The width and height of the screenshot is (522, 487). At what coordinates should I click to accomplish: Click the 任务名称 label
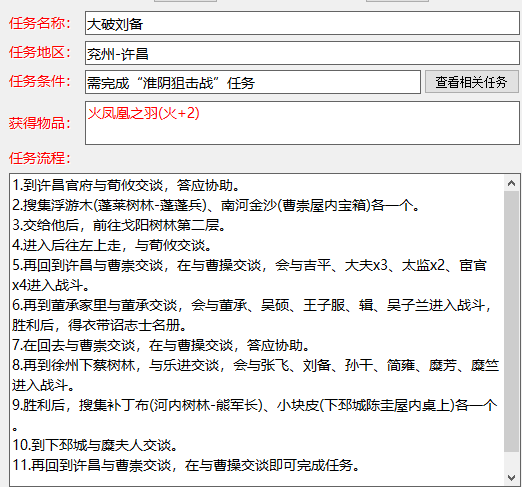pyautogui.click(x=40, y=23)
